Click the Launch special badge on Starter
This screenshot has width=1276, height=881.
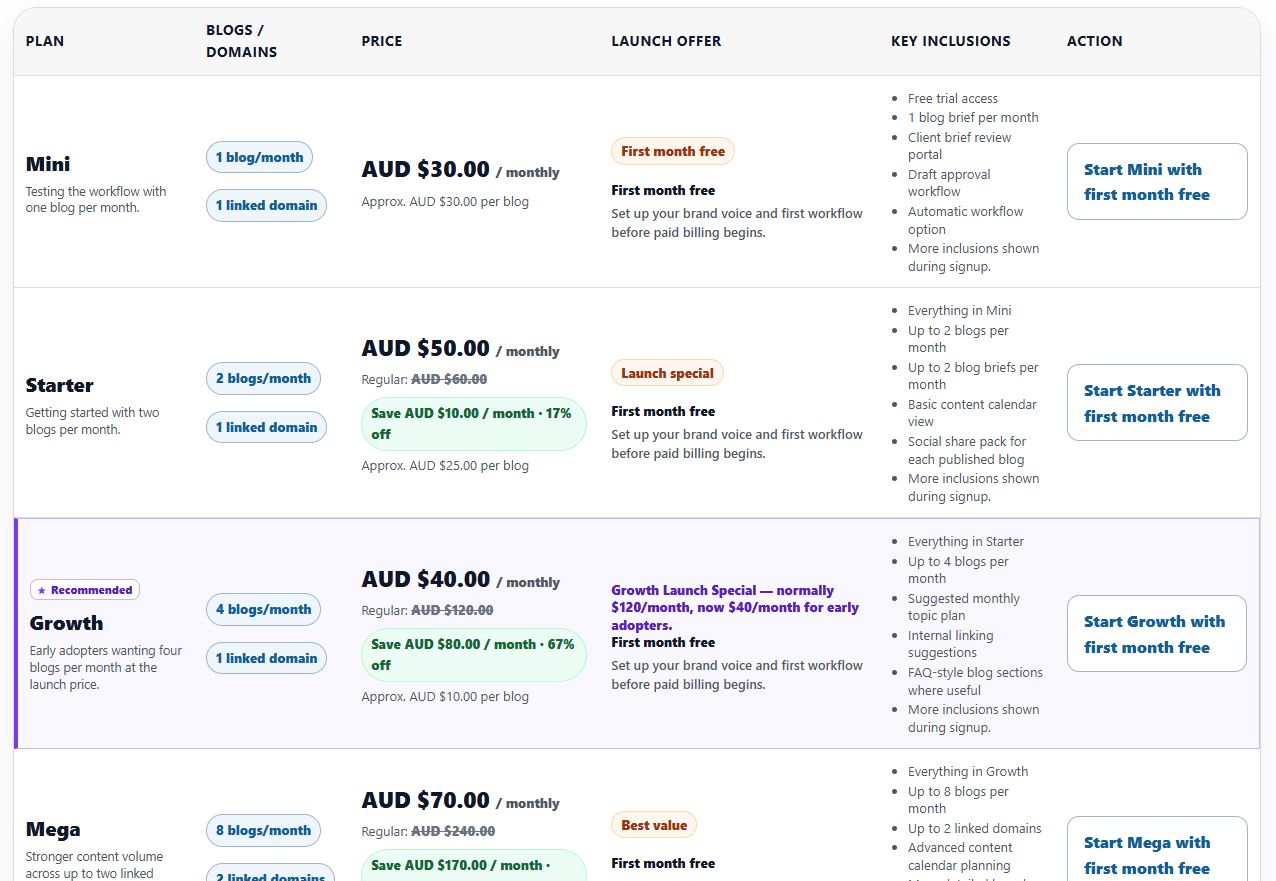667,373
